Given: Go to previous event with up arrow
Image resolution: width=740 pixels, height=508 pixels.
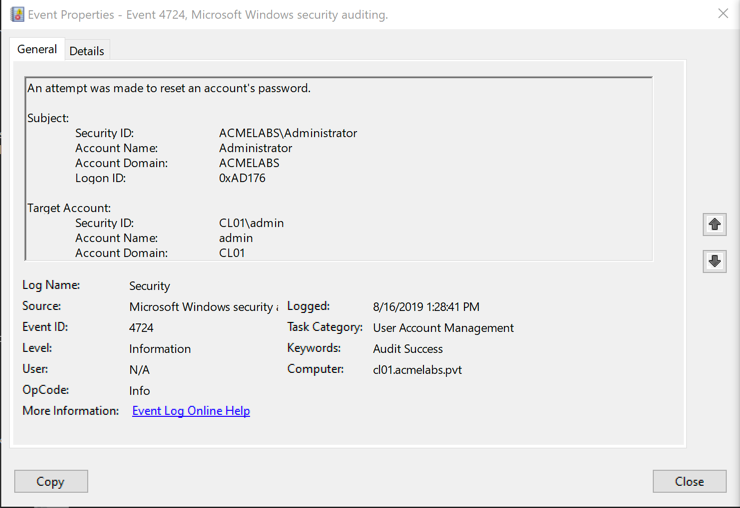Looking at the screenshot, I should (x=714, y=224).
